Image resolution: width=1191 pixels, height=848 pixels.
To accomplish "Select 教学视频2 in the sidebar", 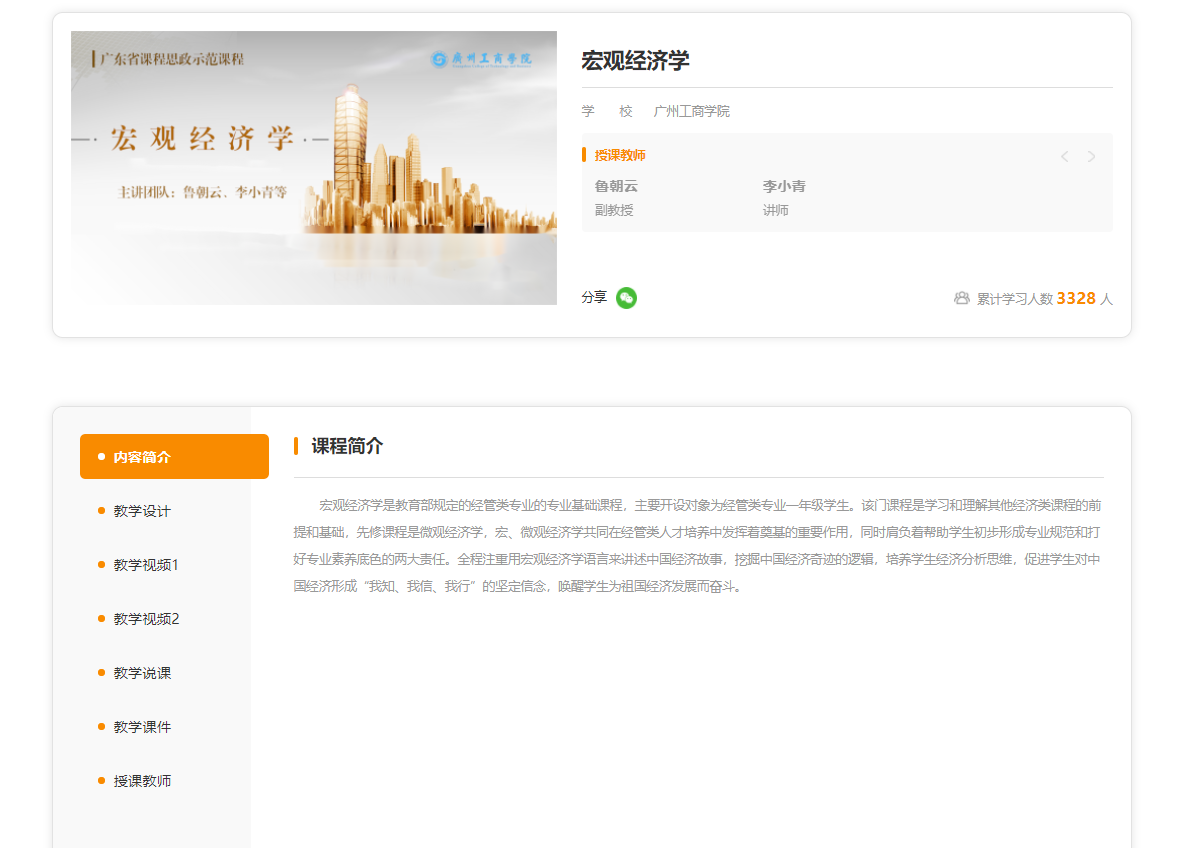I will point(146,619).
